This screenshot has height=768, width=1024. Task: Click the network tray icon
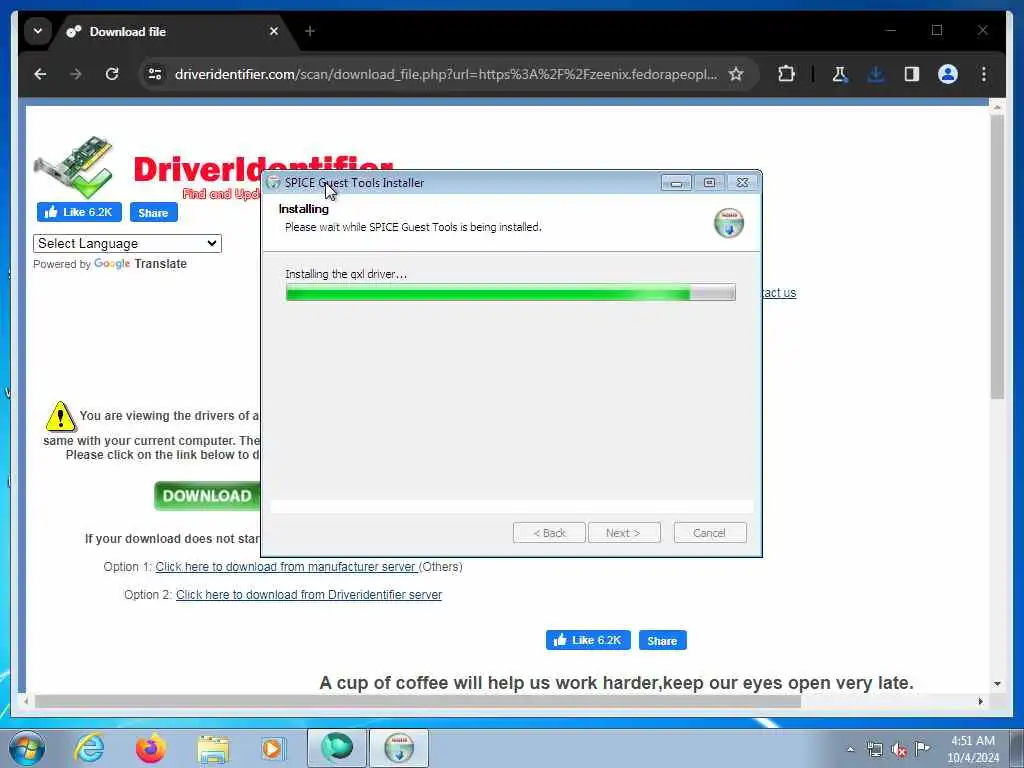(x=874, y=749)
